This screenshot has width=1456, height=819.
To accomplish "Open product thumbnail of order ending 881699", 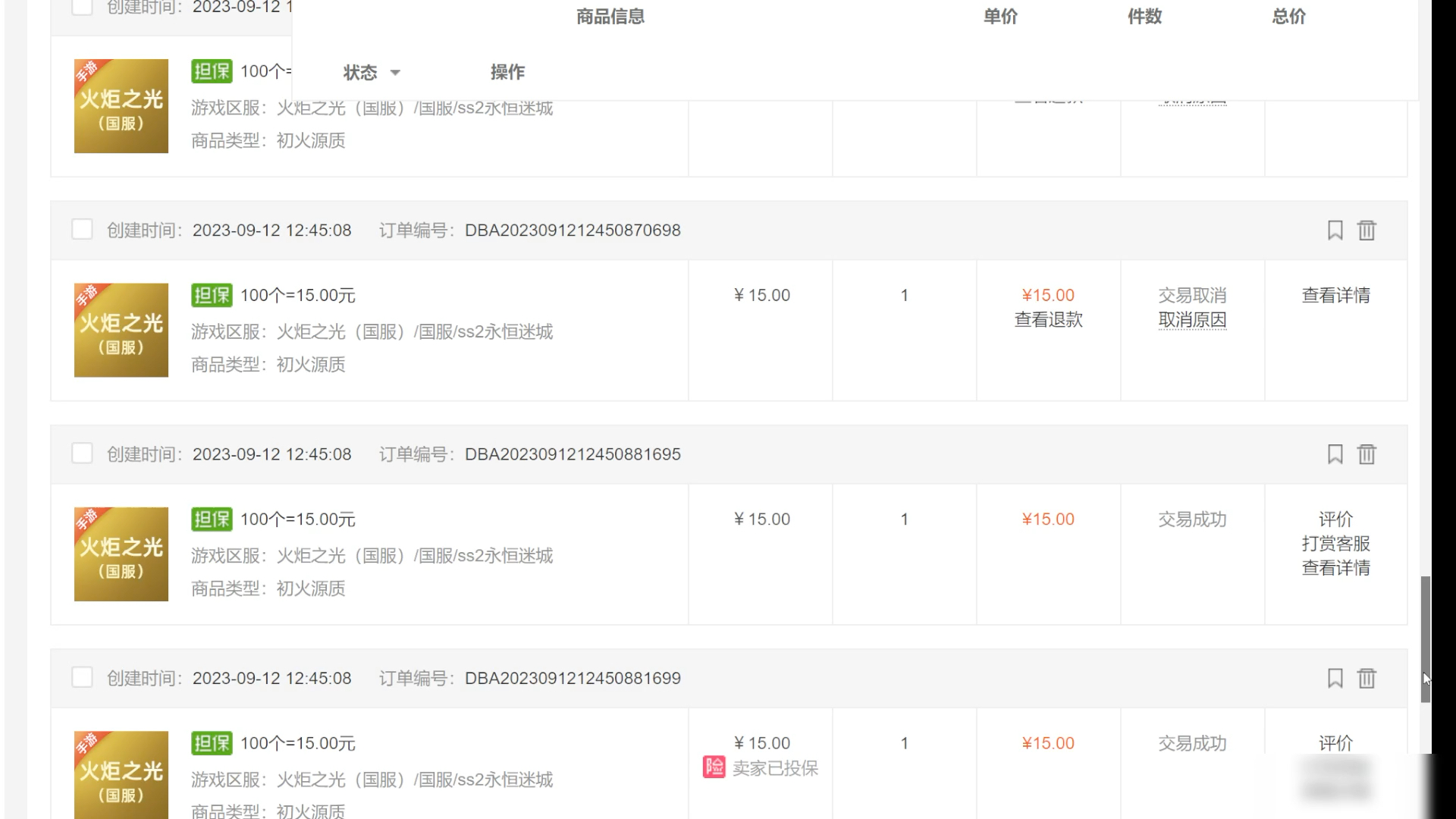I will (x=121, y=775).
